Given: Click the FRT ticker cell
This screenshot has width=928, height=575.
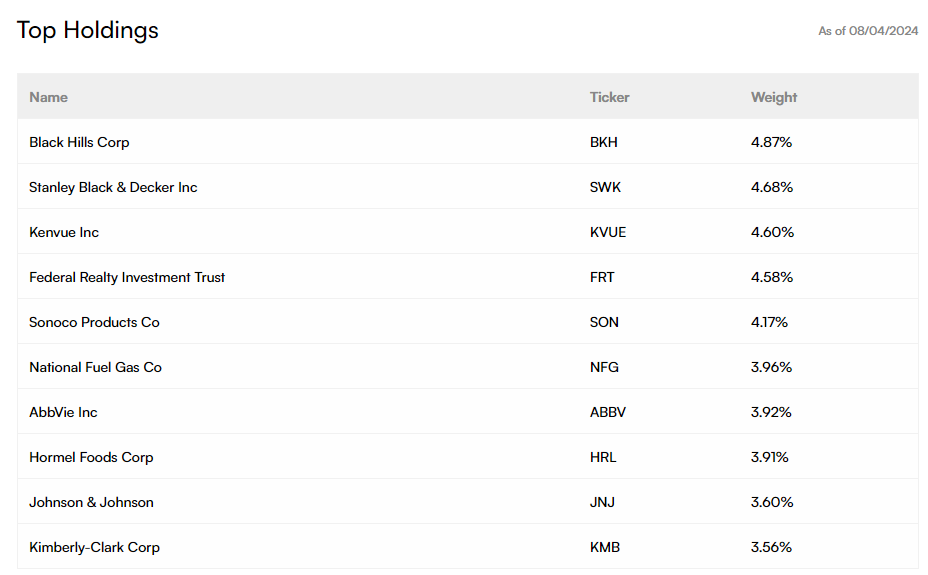Looking at the screenshot, I should pyautogui.click(x=602, y=277).
